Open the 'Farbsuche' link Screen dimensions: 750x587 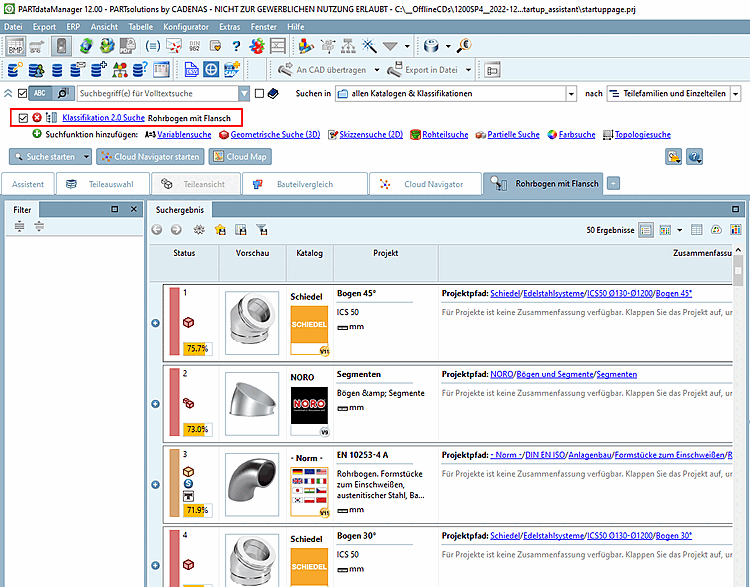577,134
